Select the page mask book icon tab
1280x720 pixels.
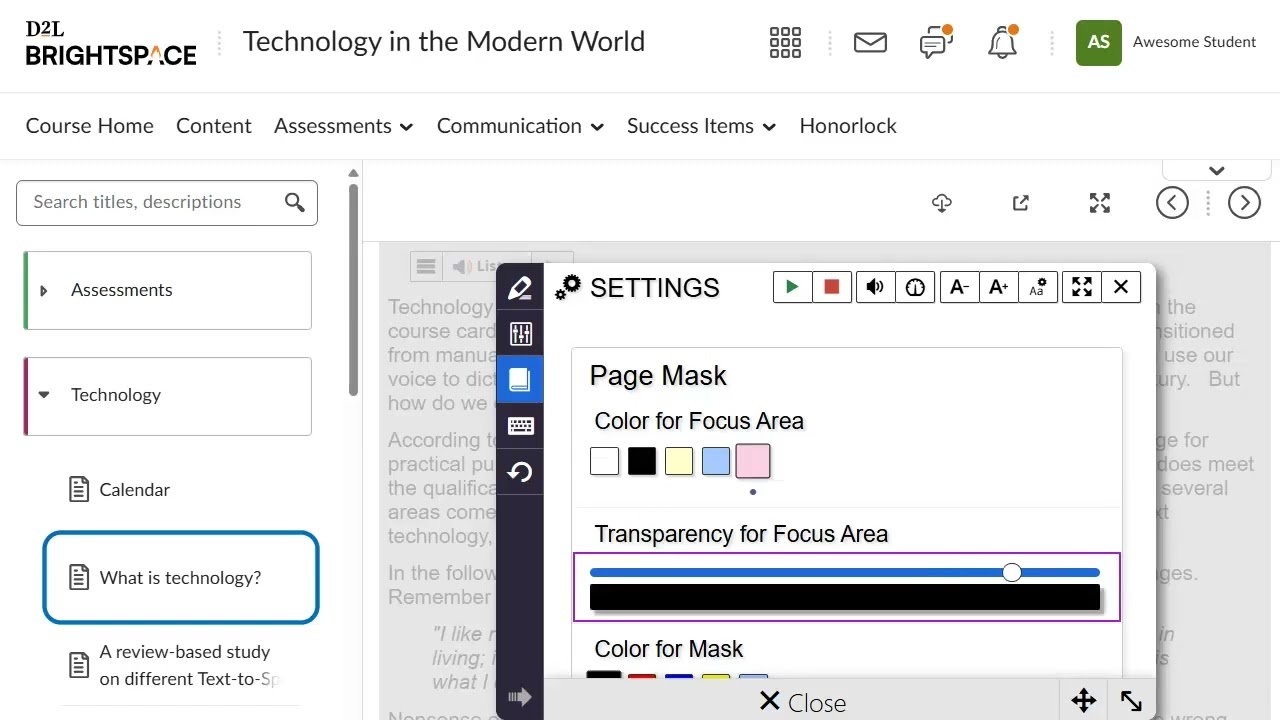point(520,379)
